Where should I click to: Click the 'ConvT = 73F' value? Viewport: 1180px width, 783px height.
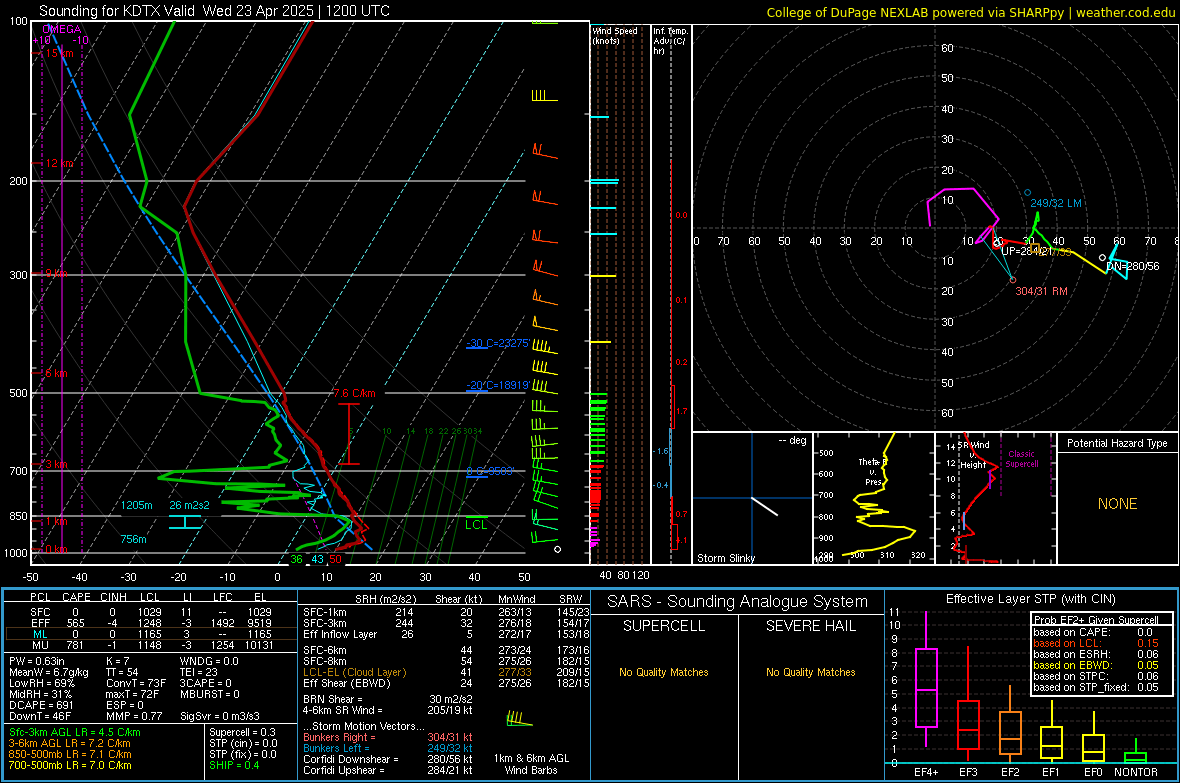click(136, 684)
